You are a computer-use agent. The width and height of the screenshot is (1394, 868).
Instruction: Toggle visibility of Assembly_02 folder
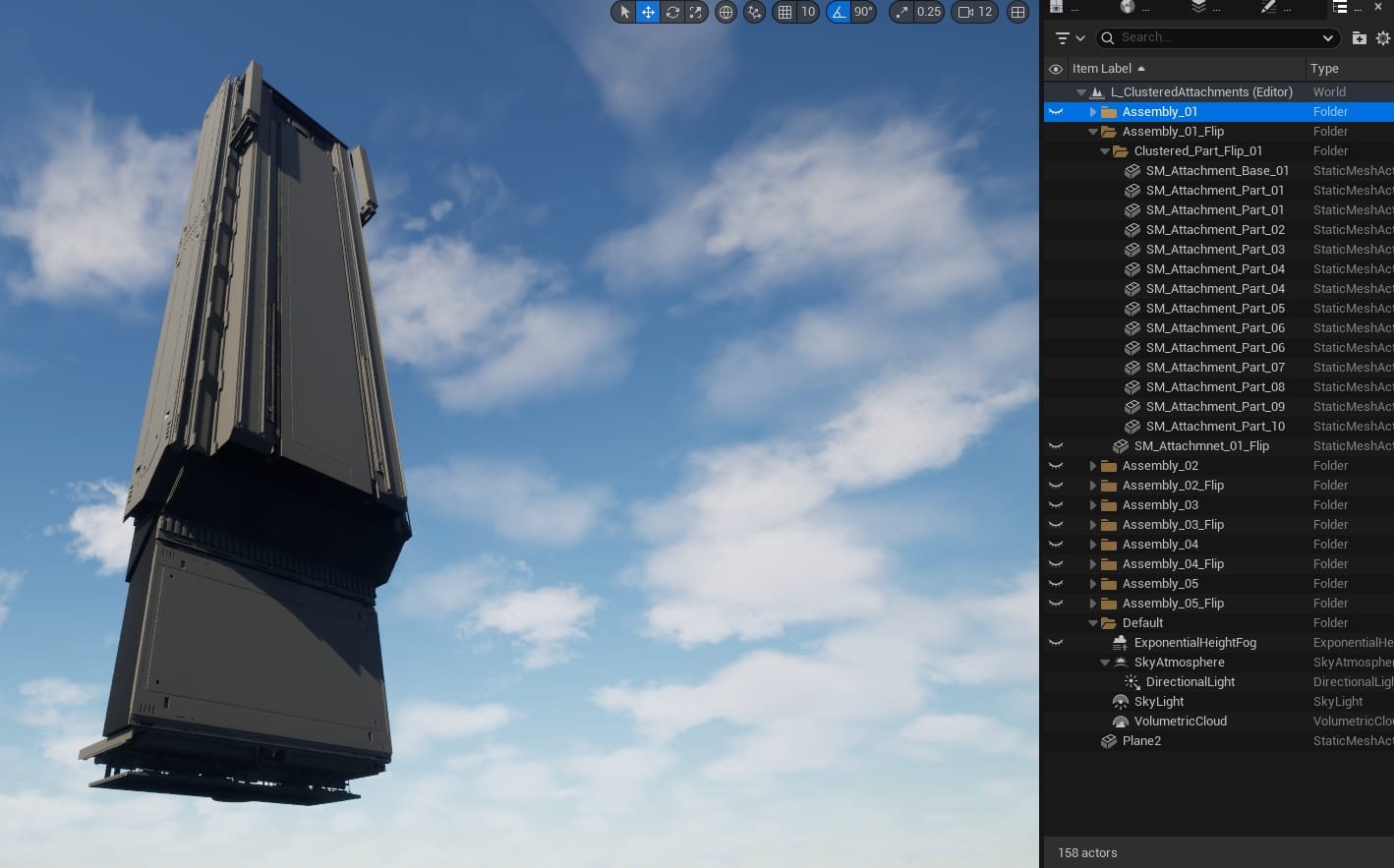[x=1055, y=465]
